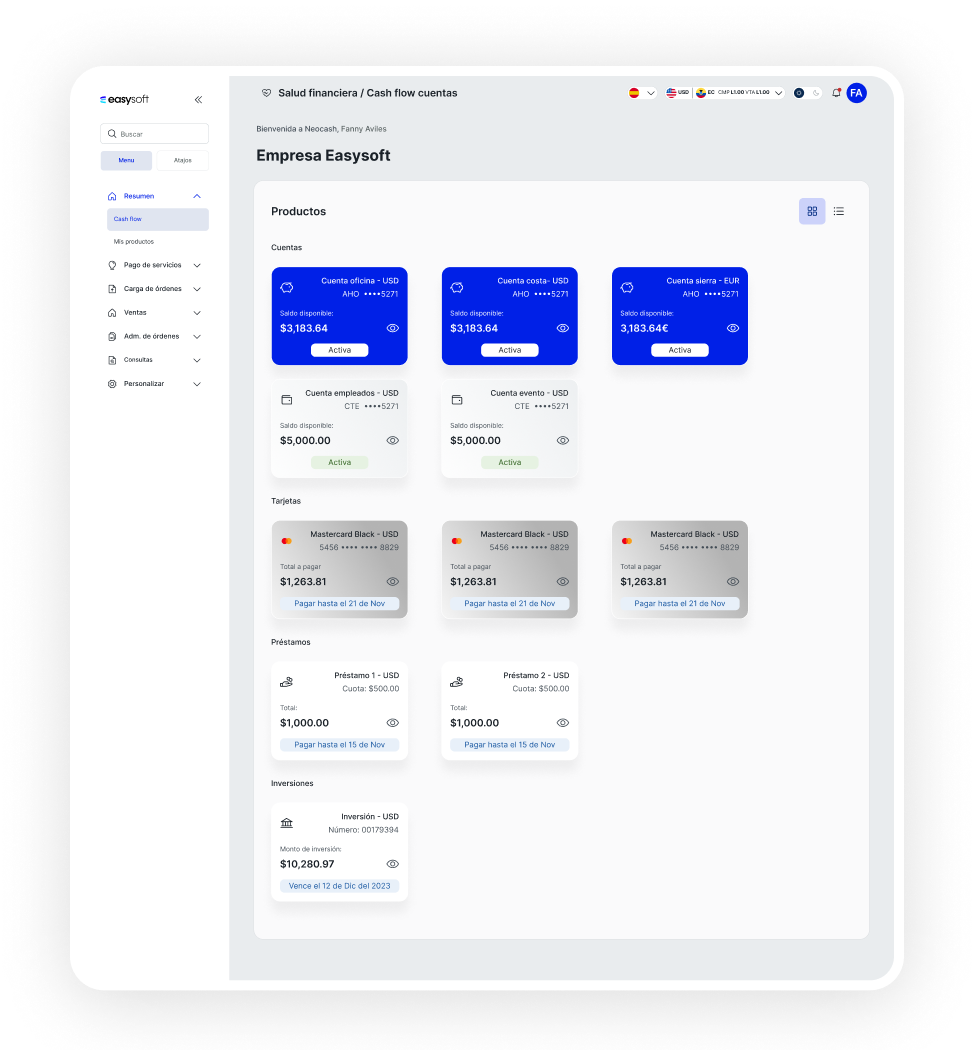Collapse the sidebar with double chevron icon

(x=198, y=100)
